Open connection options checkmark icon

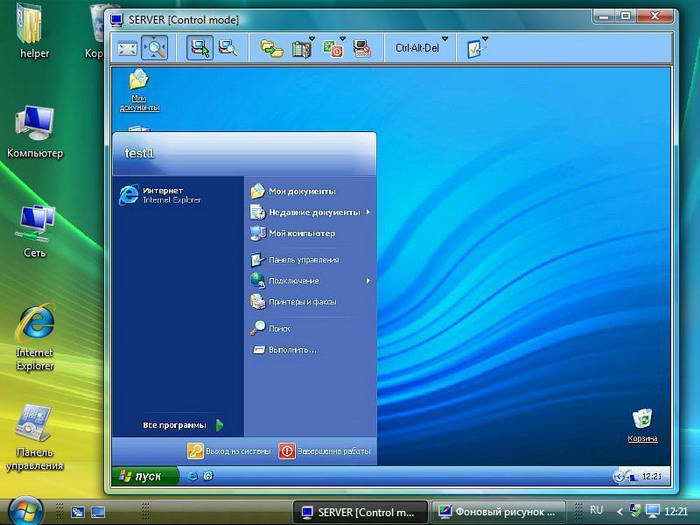point(474,49)
